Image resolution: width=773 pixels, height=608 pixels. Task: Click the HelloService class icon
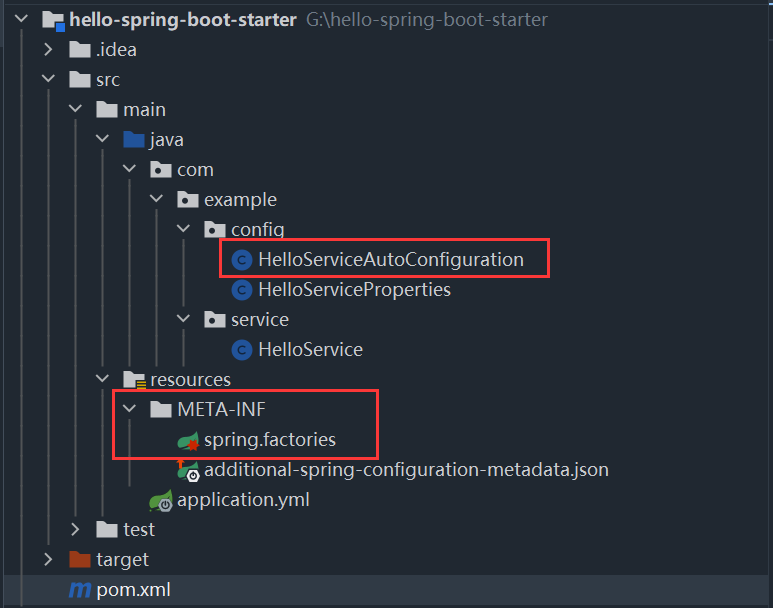tap(241, 350)
